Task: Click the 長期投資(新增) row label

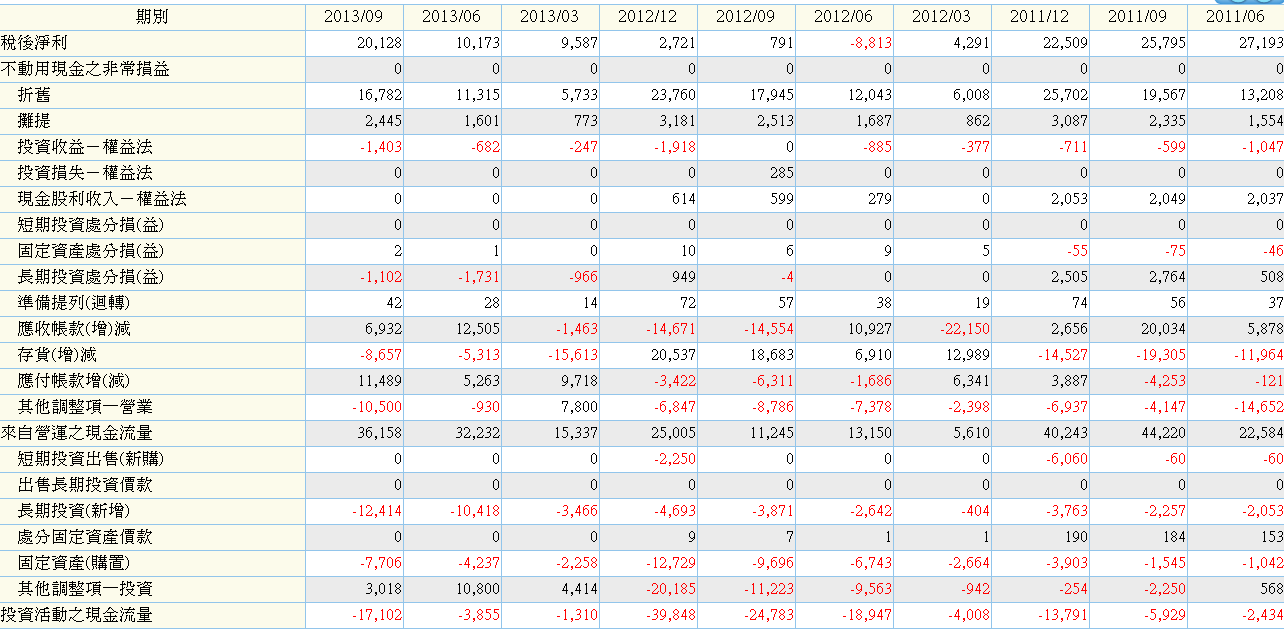Action: [74, 511]
